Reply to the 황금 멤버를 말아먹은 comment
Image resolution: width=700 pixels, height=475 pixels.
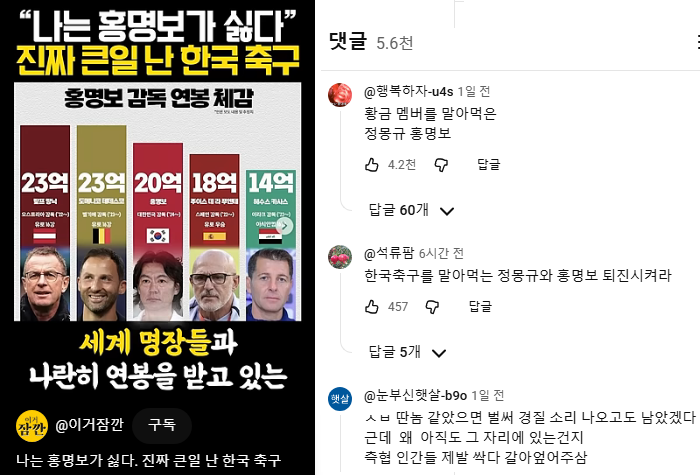489,164
